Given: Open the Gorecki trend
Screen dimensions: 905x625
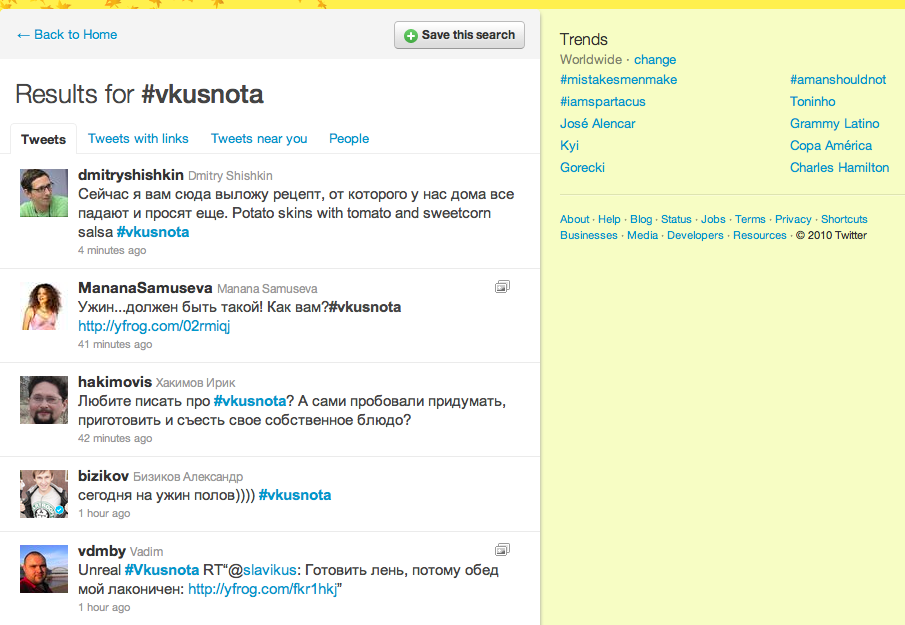Looking at the screenshot, I should pos(582,167).
